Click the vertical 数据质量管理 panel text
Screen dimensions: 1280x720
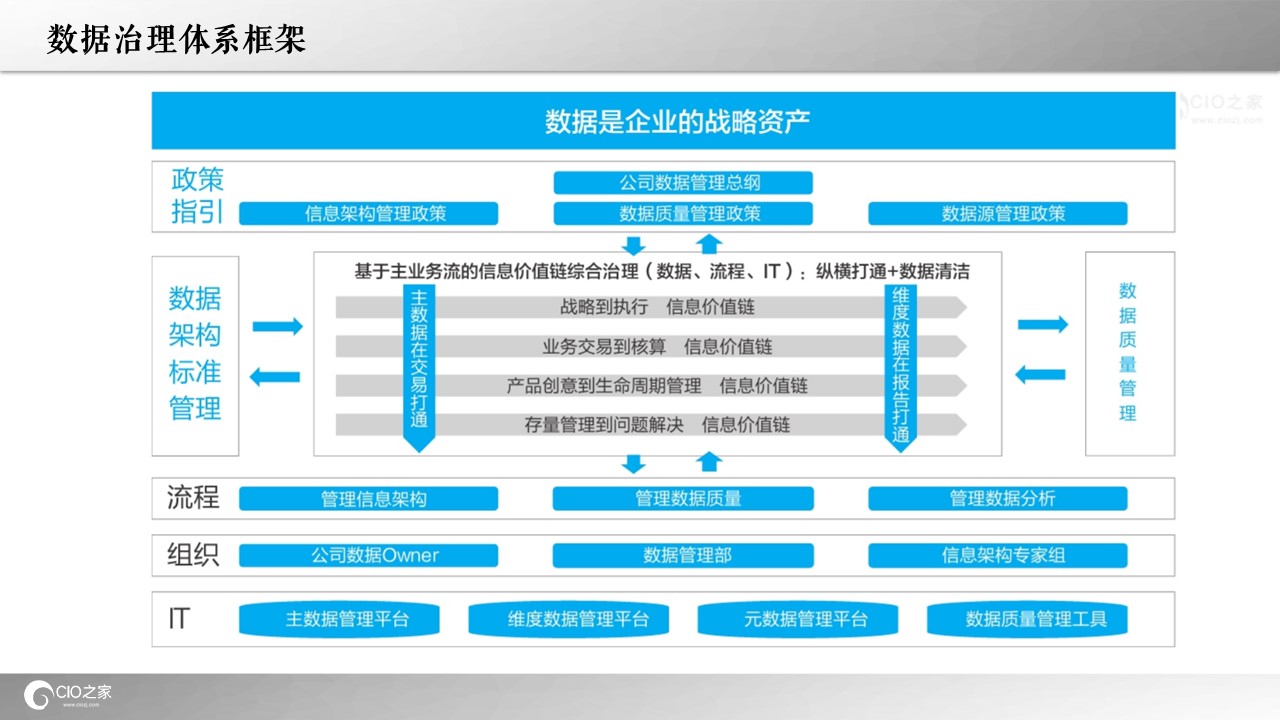pos(1128,352)
